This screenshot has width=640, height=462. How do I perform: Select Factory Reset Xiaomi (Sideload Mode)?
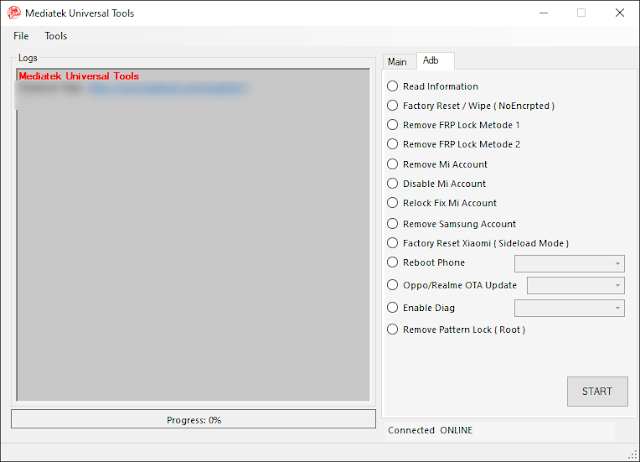(478, 243)
